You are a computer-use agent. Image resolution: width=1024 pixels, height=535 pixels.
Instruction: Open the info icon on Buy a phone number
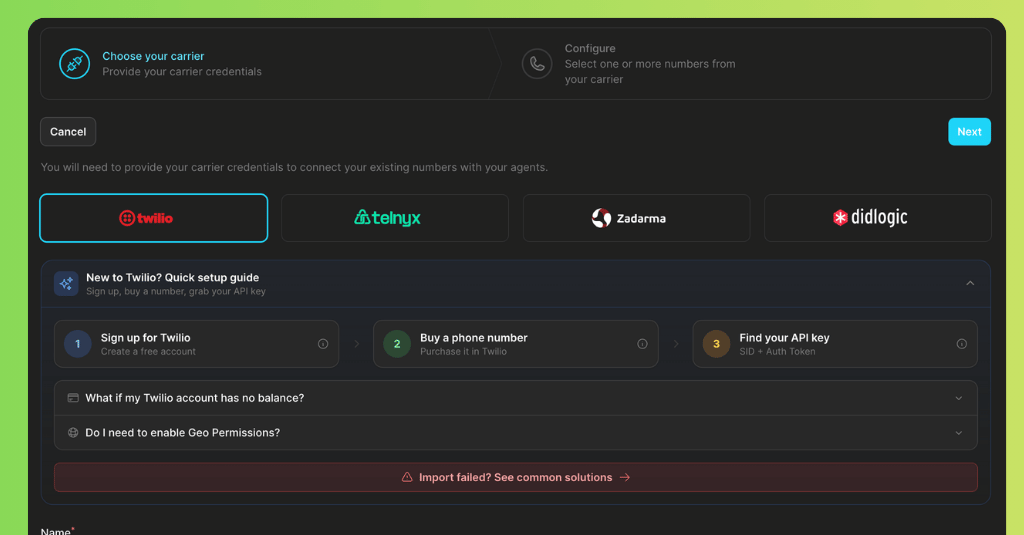[642, 344]
